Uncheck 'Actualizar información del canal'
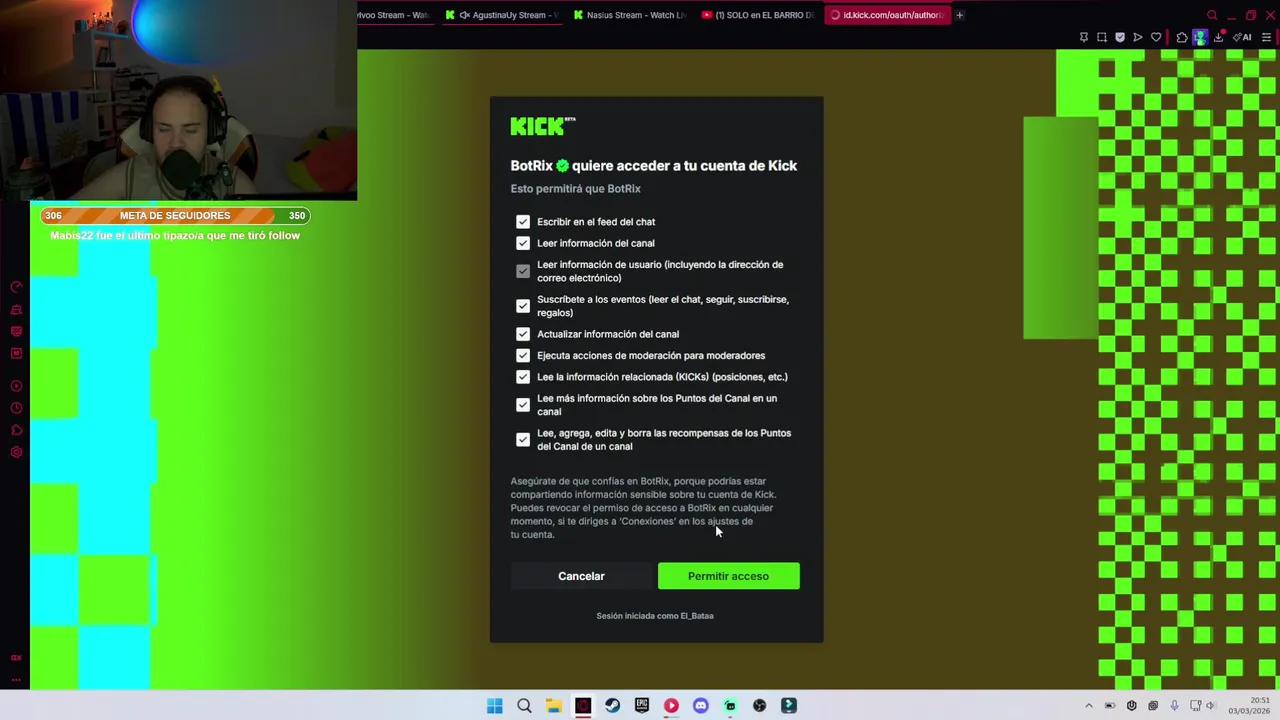 click(x=523, y=334)
